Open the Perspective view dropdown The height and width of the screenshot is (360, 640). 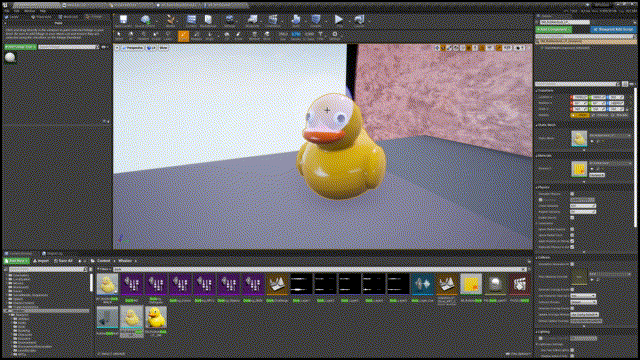tap(133, 48)
